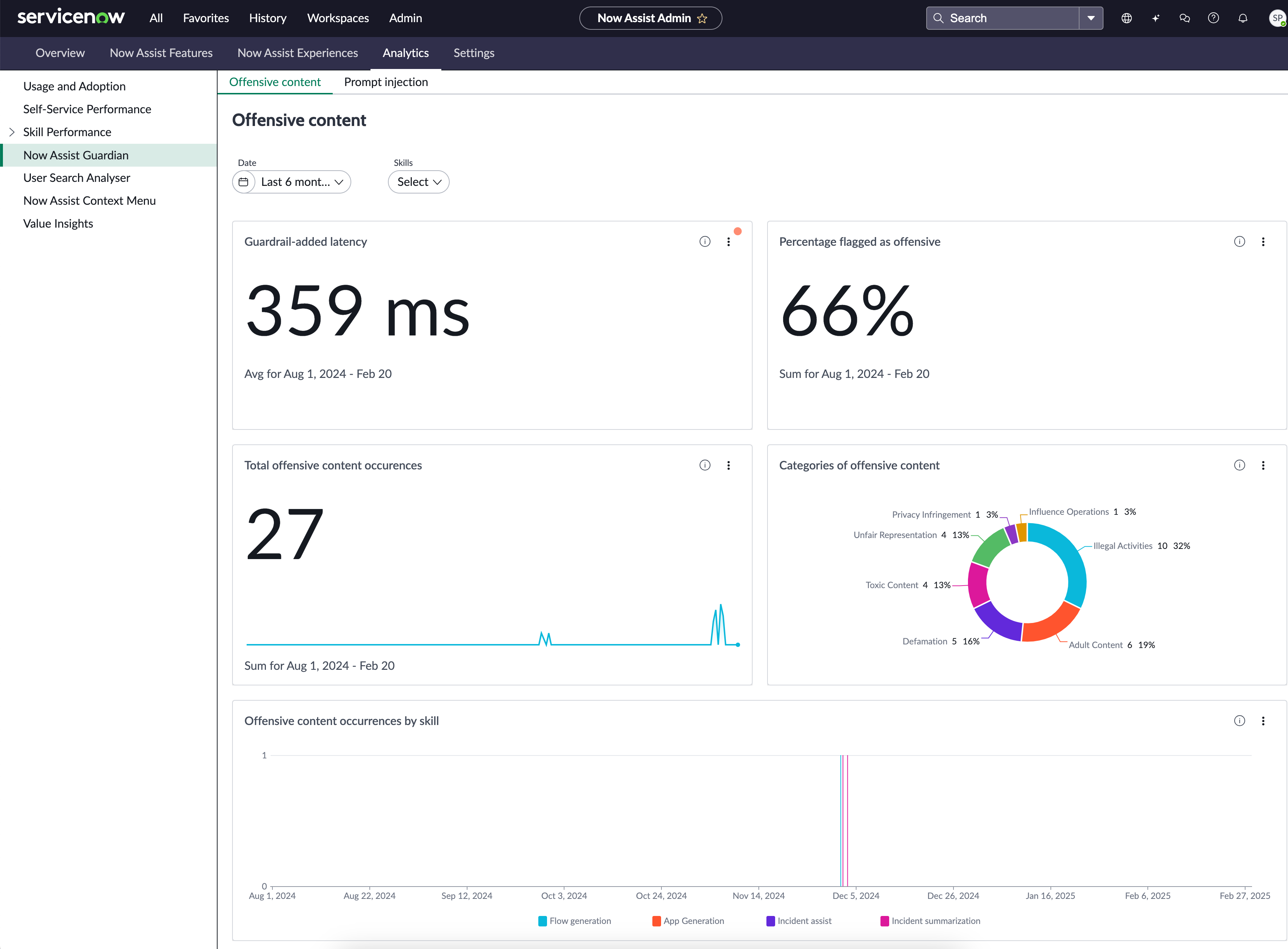
Task: Open the All menu
Action: point(156,19)
